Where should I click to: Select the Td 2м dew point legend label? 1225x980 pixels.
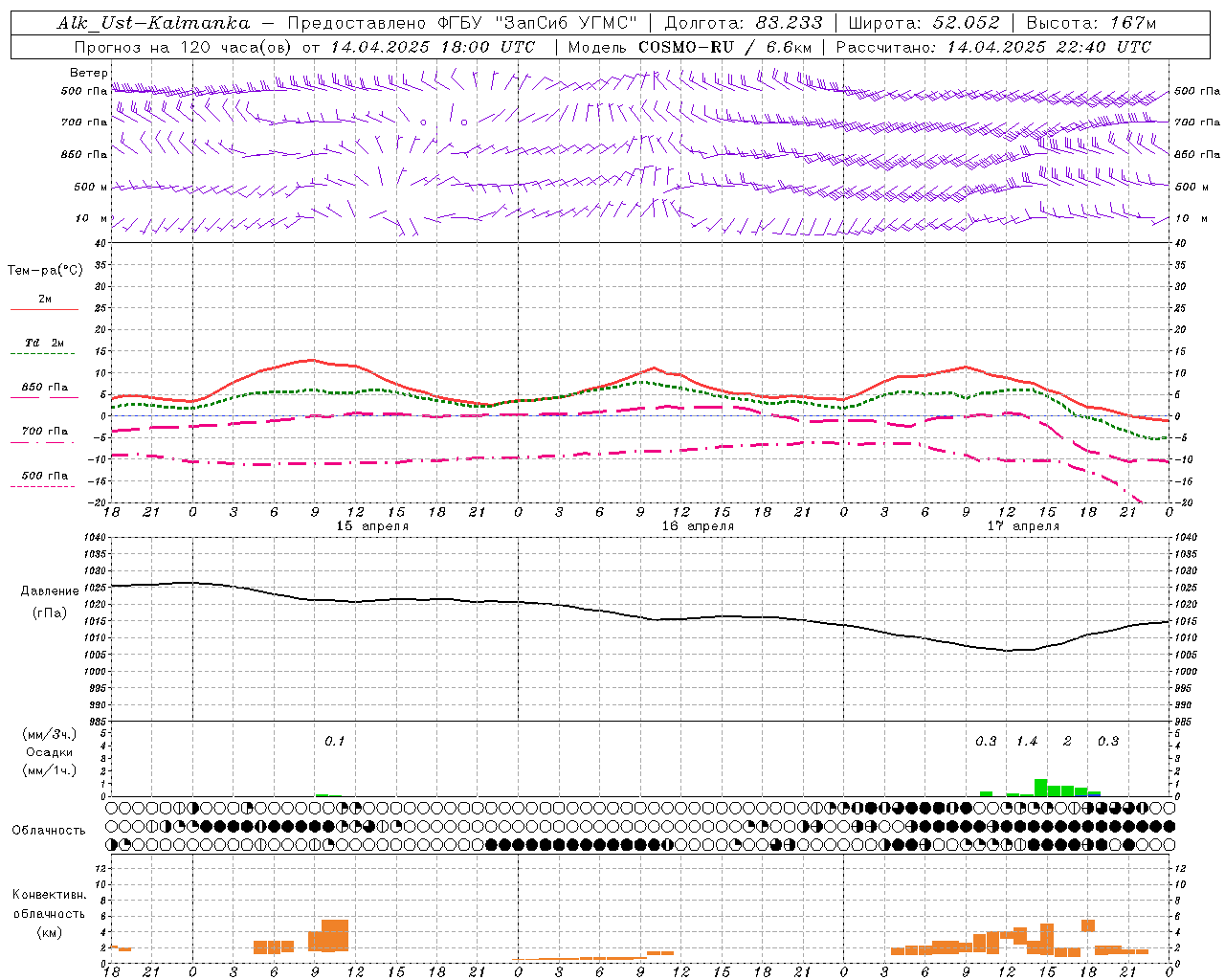44,343
